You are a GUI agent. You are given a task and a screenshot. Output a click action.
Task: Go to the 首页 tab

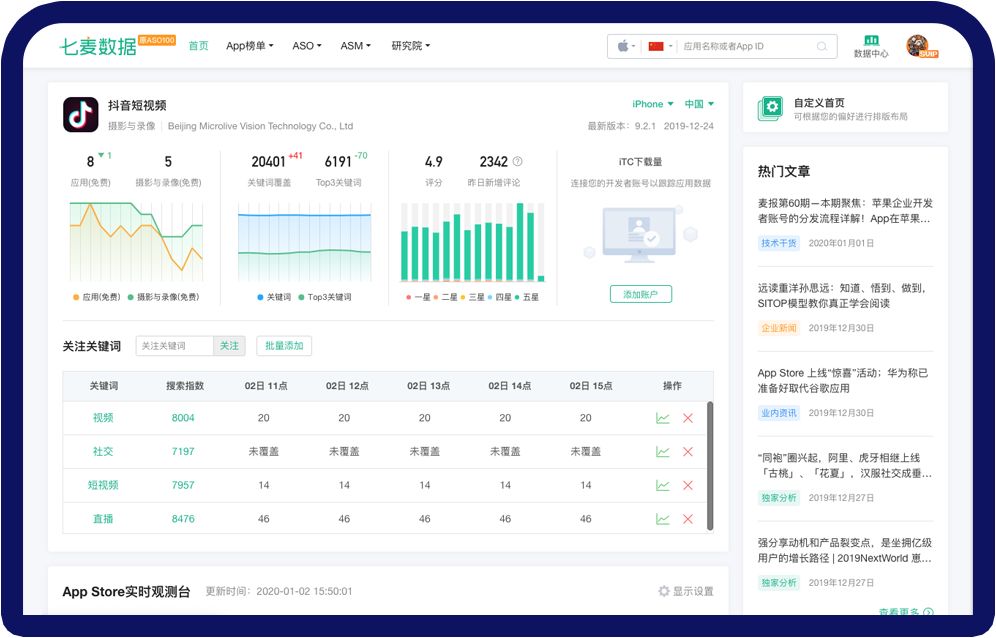[198, 46]
